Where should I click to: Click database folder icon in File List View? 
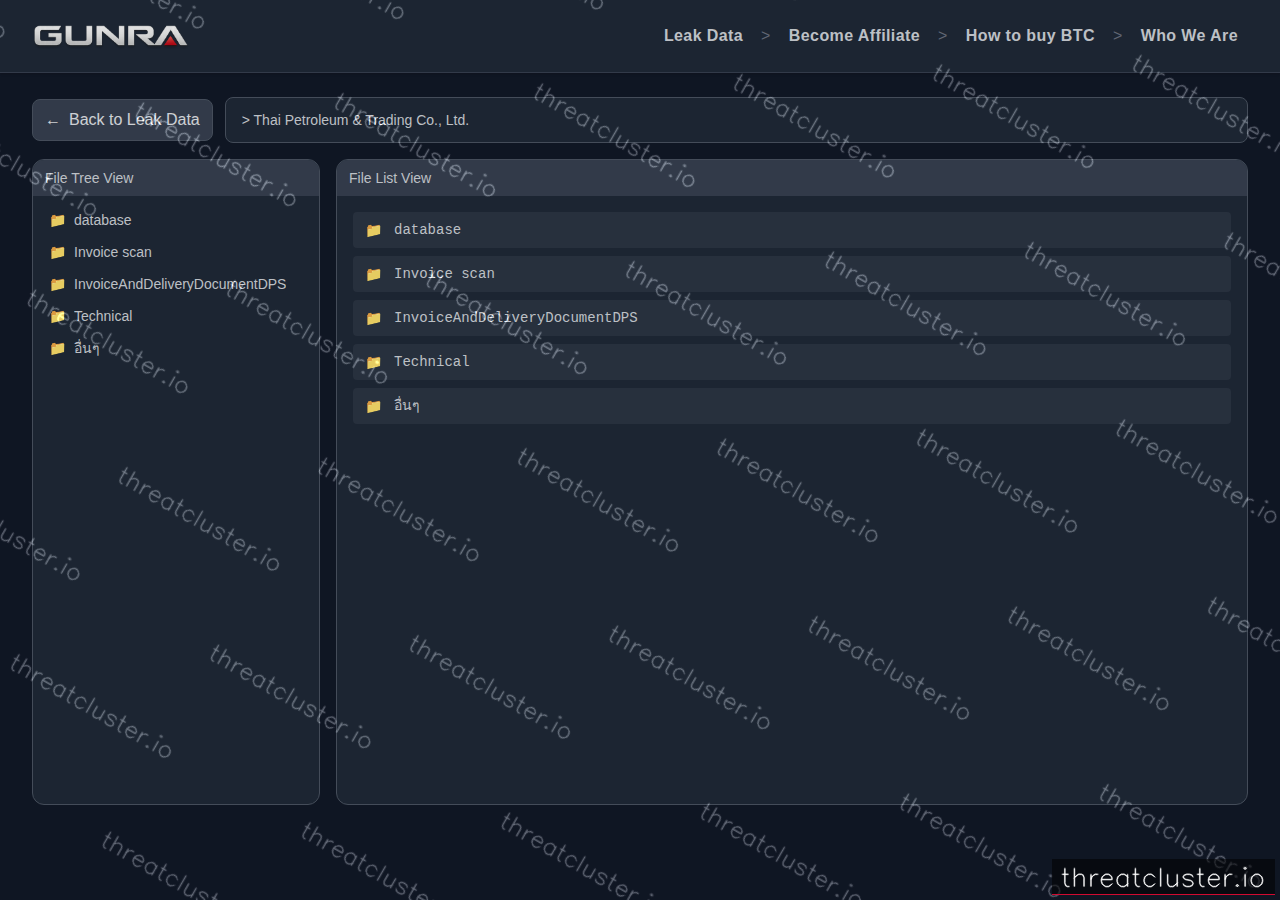click(x=373, y=230)
